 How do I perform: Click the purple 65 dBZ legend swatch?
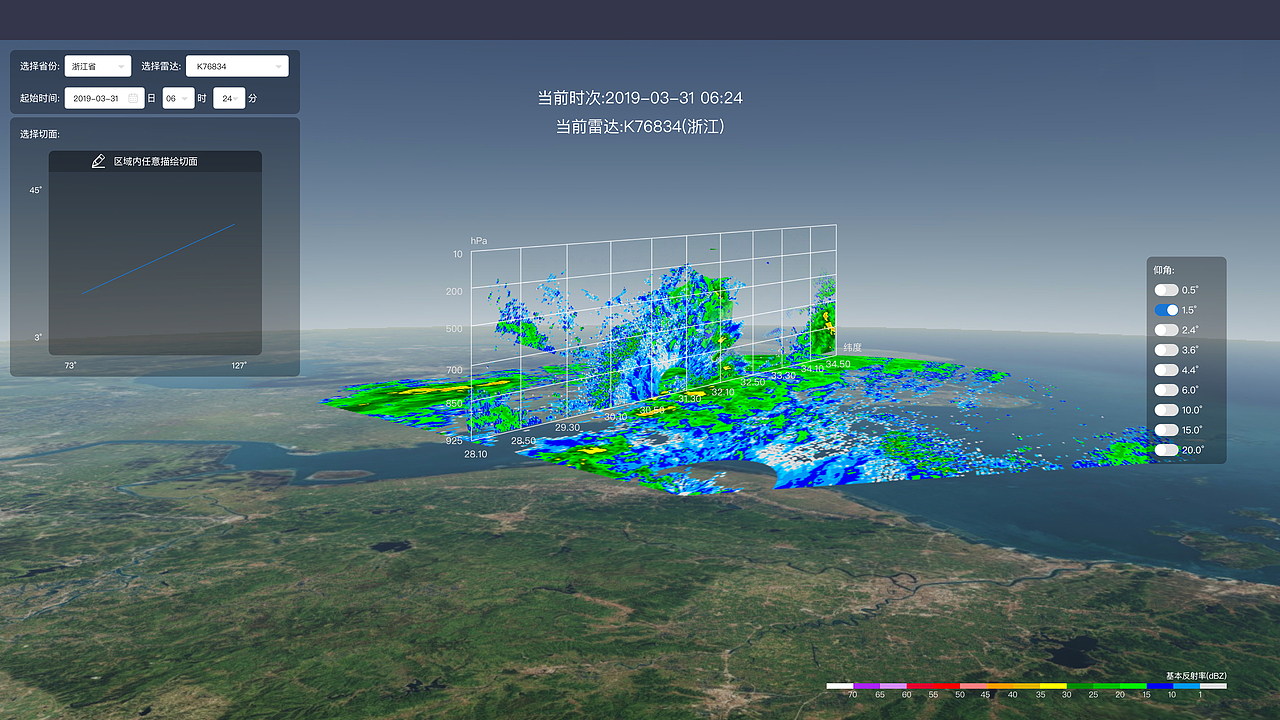[x=866, y=686]
